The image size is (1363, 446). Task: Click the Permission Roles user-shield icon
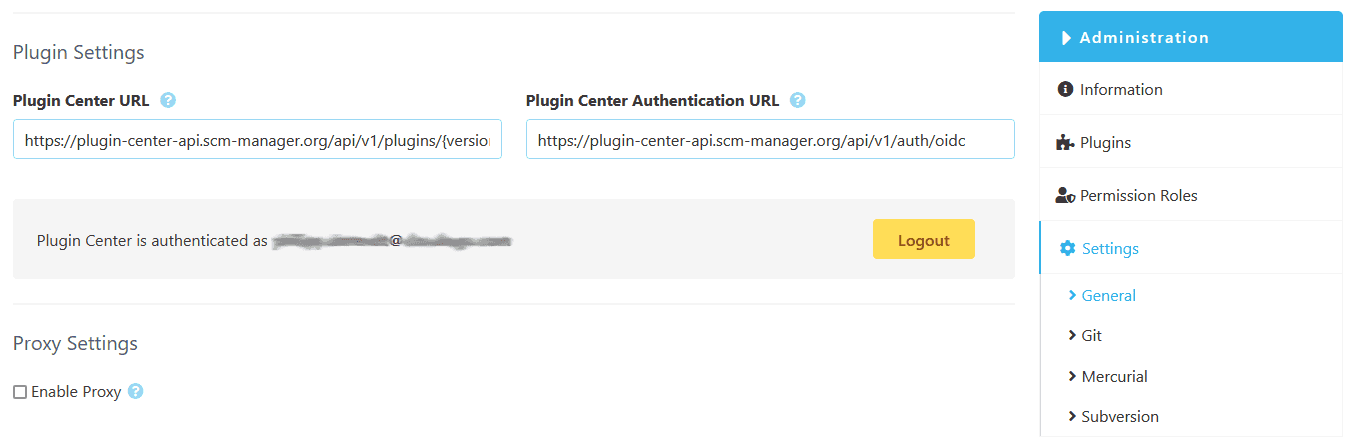click(1065, 196)
